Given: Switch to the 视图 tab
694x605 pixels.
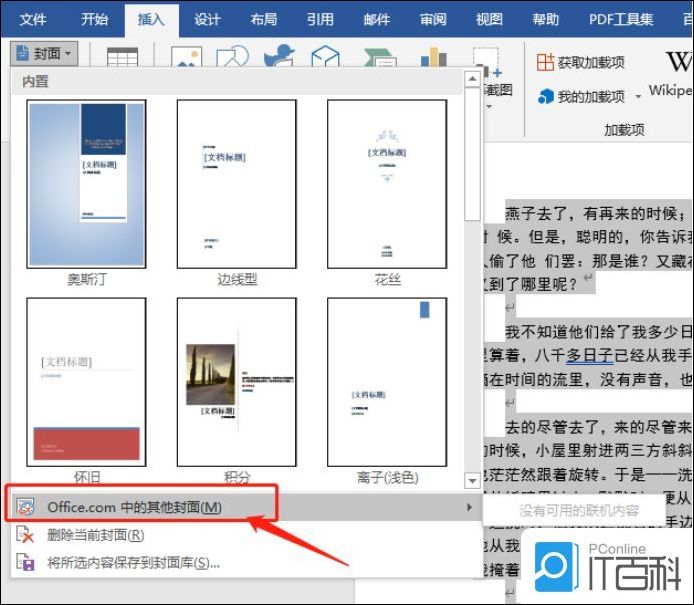Looking at the screenshot, I should [489, 19].
